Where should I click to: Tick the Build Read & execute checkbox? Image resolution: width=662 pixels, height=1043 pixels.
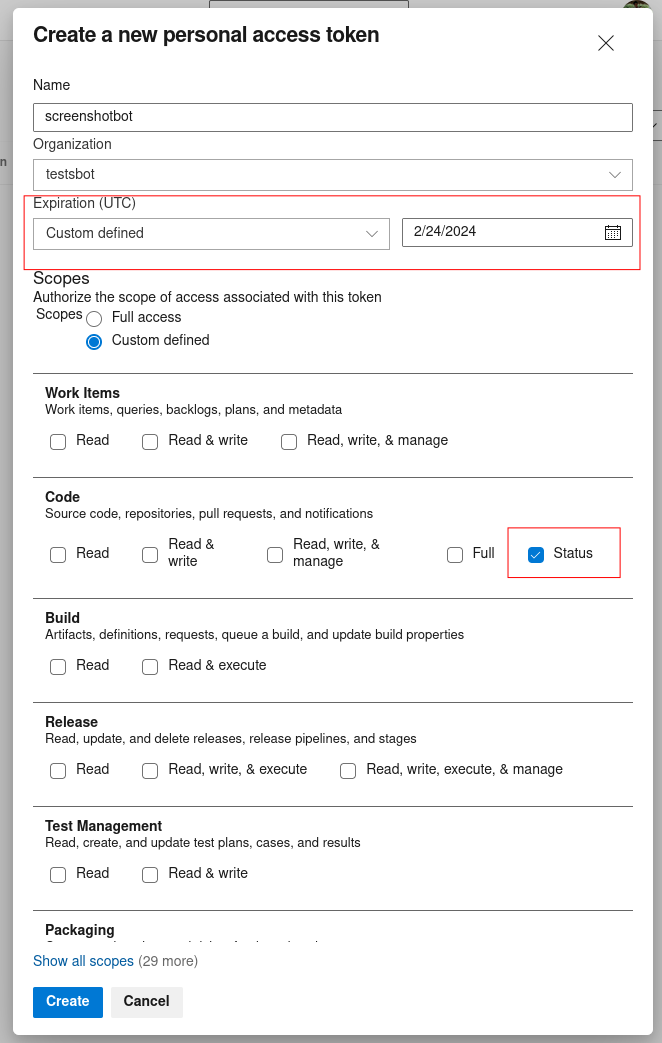point(150,666)
